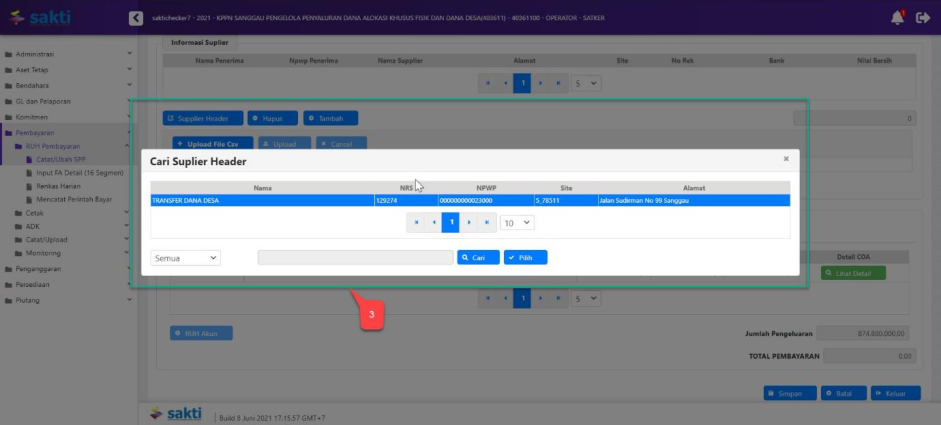The image size is (941, 425).
Task: Confirm selection with the Pilih button
Action: [x=525, y=258]
